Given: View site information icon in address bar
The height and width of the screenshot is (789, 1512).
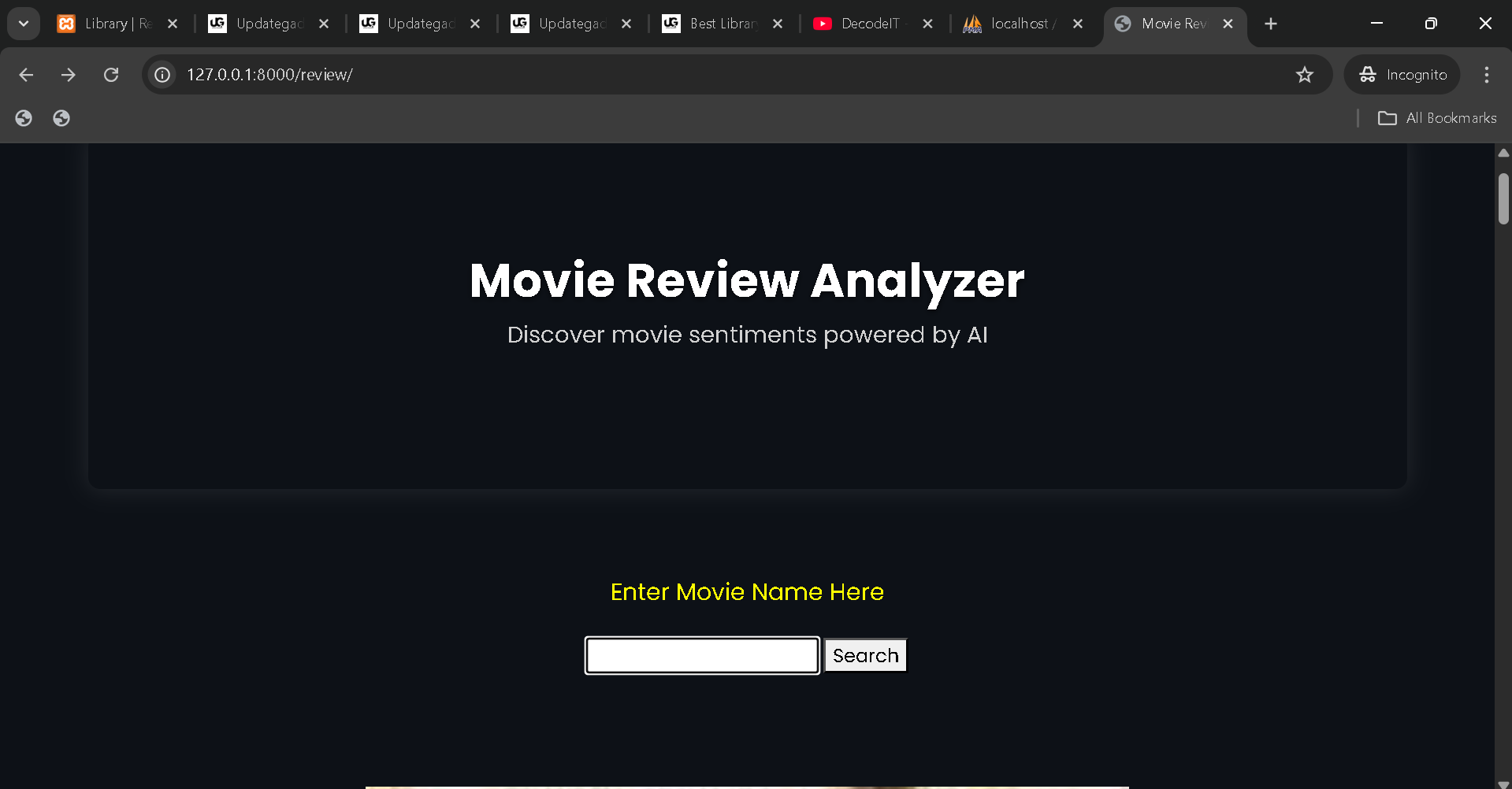Looking at the screenshot, I should pos(162,75).
